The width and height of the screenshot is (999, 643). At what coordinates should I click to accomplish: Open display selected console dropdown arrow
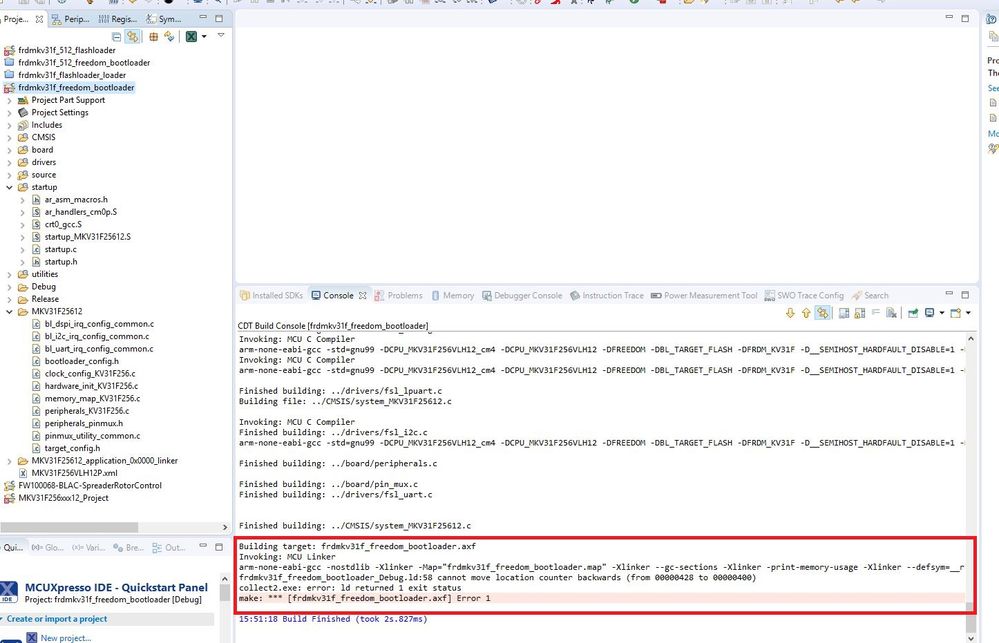click(942, 313)
